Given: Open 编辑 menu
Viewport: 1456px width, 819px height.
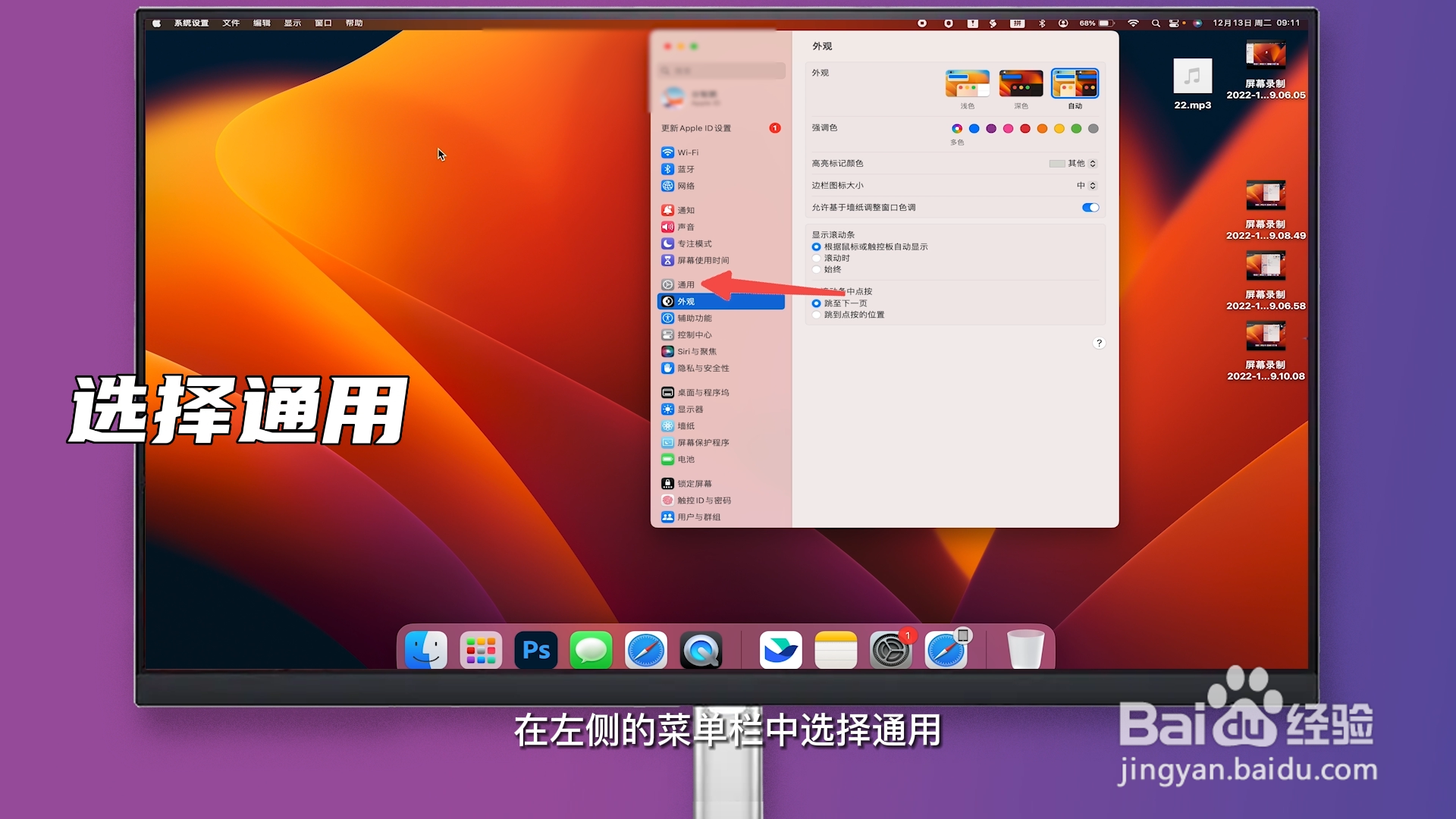Looking at the screenshot, I should [x=262, y=23].
